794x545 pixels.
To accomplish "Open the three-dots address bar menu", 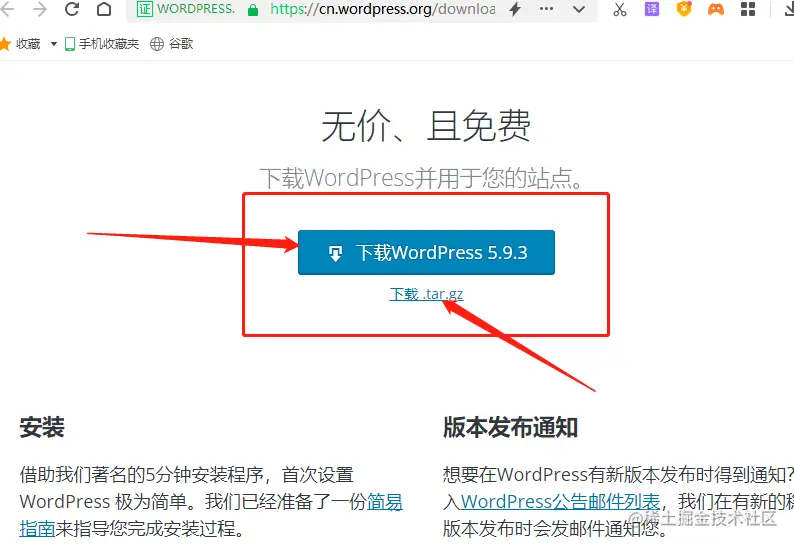I will click(x=546, y=9).
